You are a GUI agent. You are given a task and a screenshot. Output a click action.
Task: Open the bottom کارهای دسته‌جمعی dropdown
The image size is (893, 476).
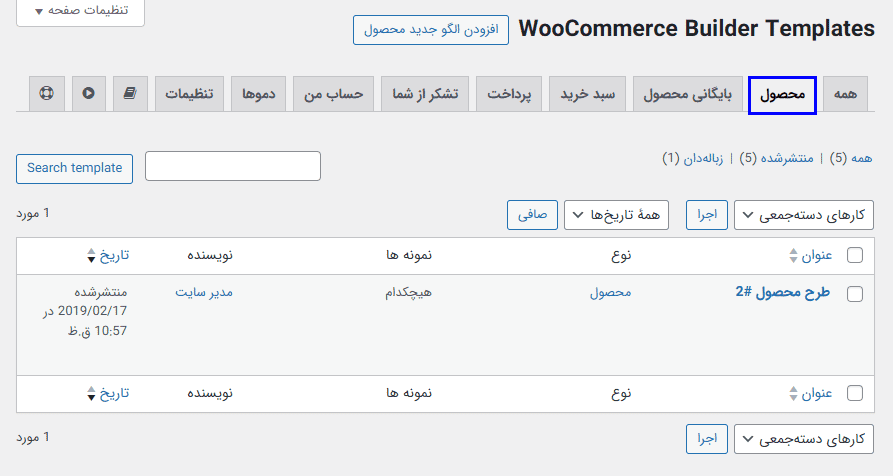point(804,439)
